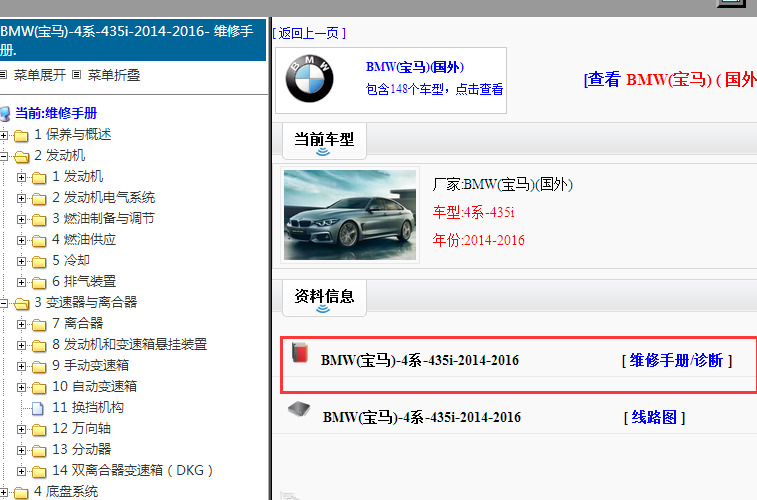
Task: Click the repair manual row title BMW(宝马)-4系-435i-2014-2016
Action: (420, 361)
